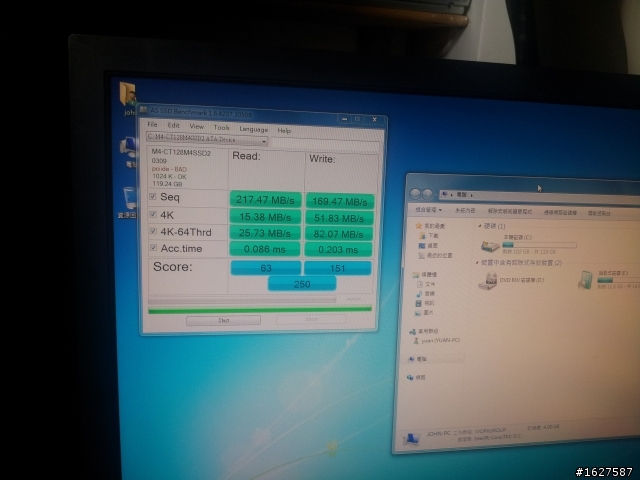This screenshot has width=640, height=480.
Task: Select Homegroup in Explorer sidebar
Action: tap(424, 331)
